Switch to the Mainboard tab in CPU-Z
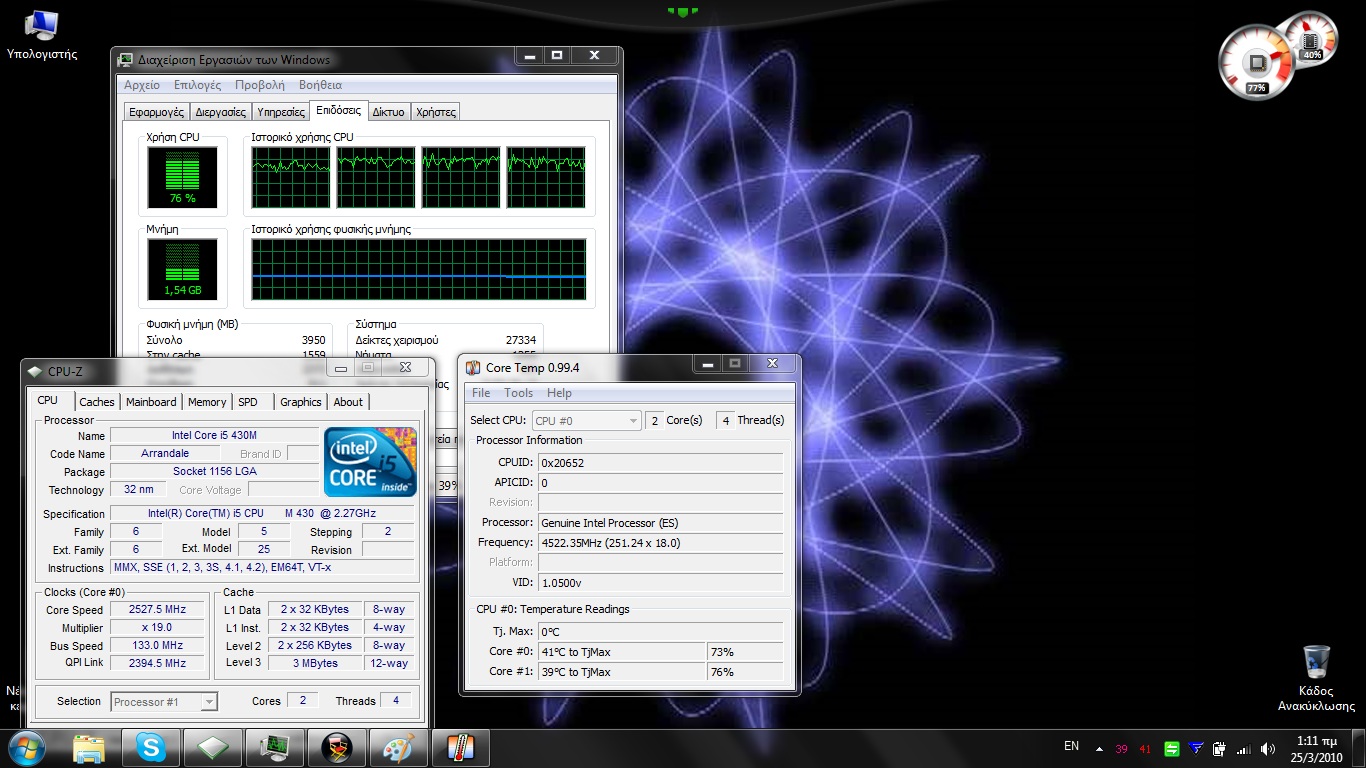Viewport: 1366px width, 768px height. click(151, 402)
